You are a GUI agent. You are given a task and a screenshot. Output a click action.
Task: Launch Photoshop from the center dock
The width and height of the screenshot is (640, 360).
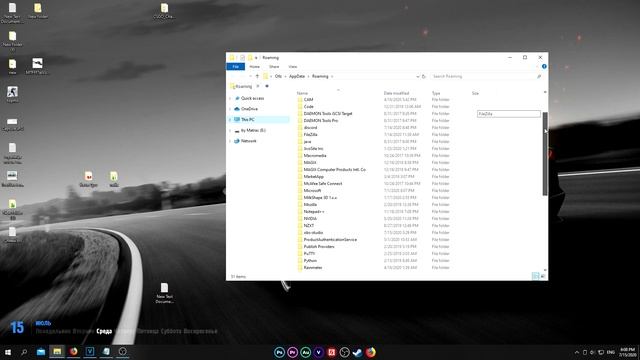pyautogui.click(x=279, y=352)
